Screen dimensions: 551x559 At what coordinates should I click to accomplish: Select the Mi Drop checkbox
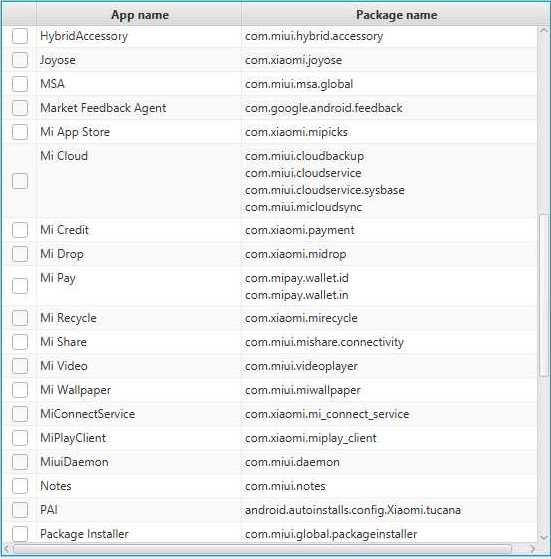click(x=20, y=254)
